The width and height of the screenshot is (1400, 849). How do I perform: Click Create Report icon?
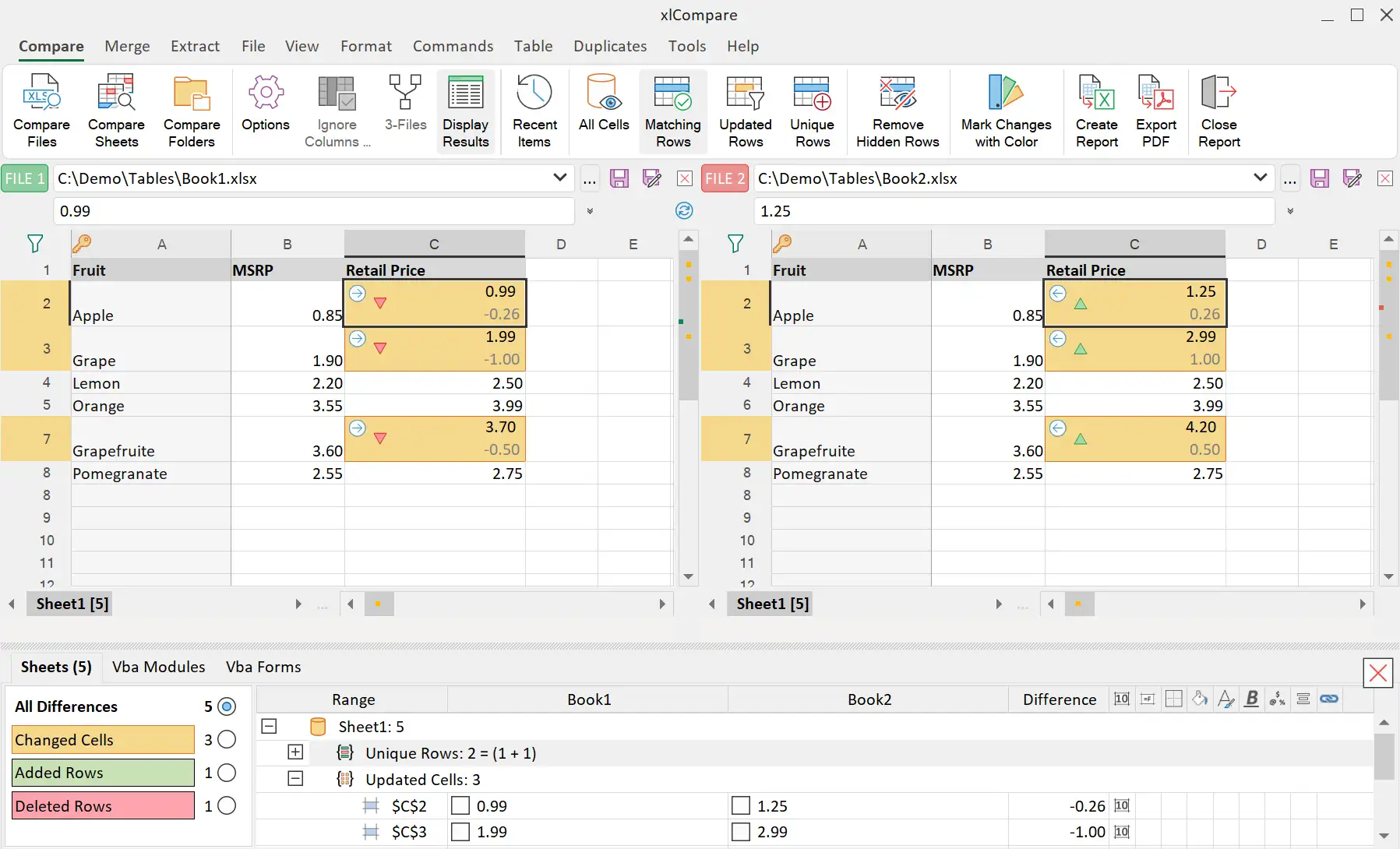coord(1097,111)
